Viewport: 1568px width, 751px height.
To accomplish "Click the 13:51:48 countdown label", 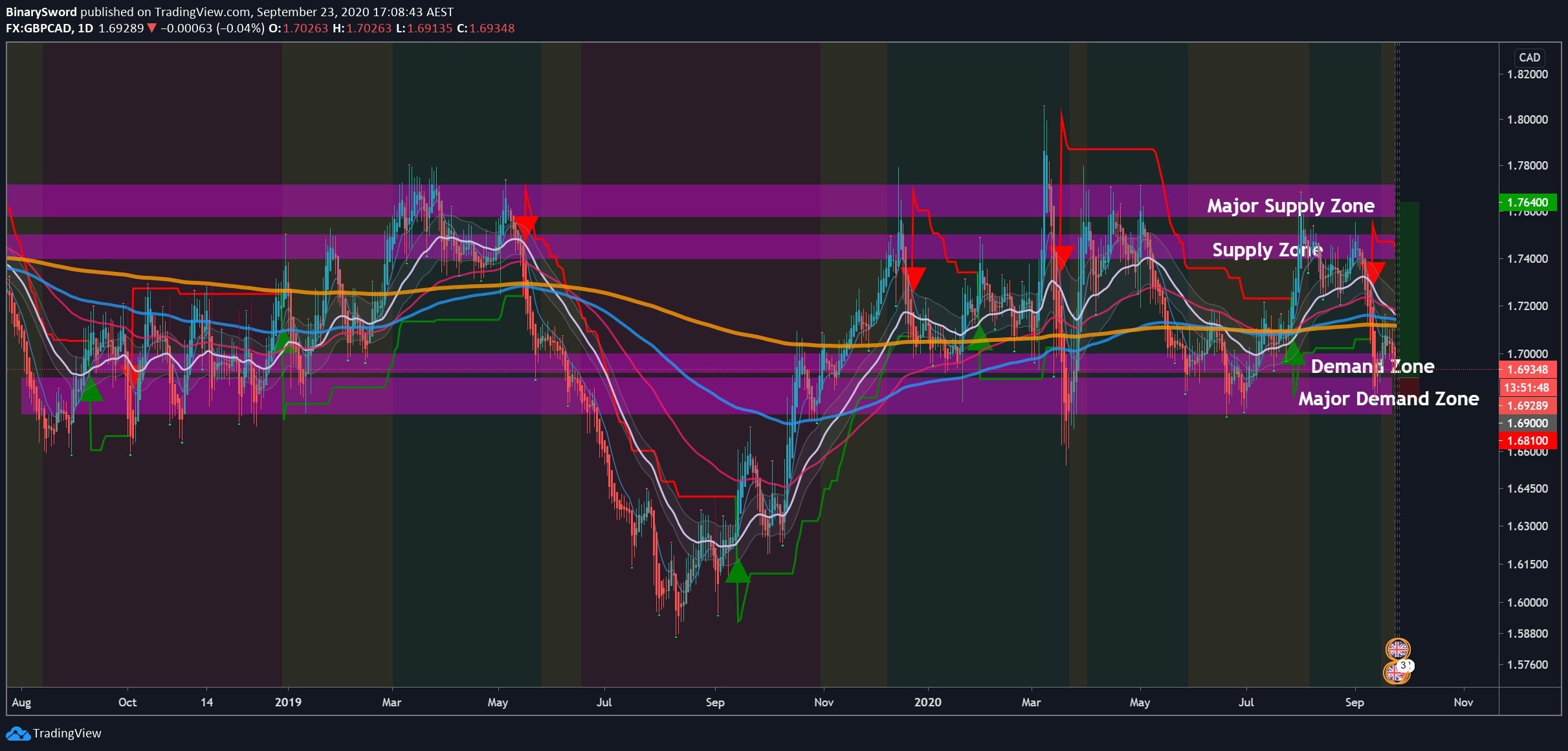I will 1527,388.
